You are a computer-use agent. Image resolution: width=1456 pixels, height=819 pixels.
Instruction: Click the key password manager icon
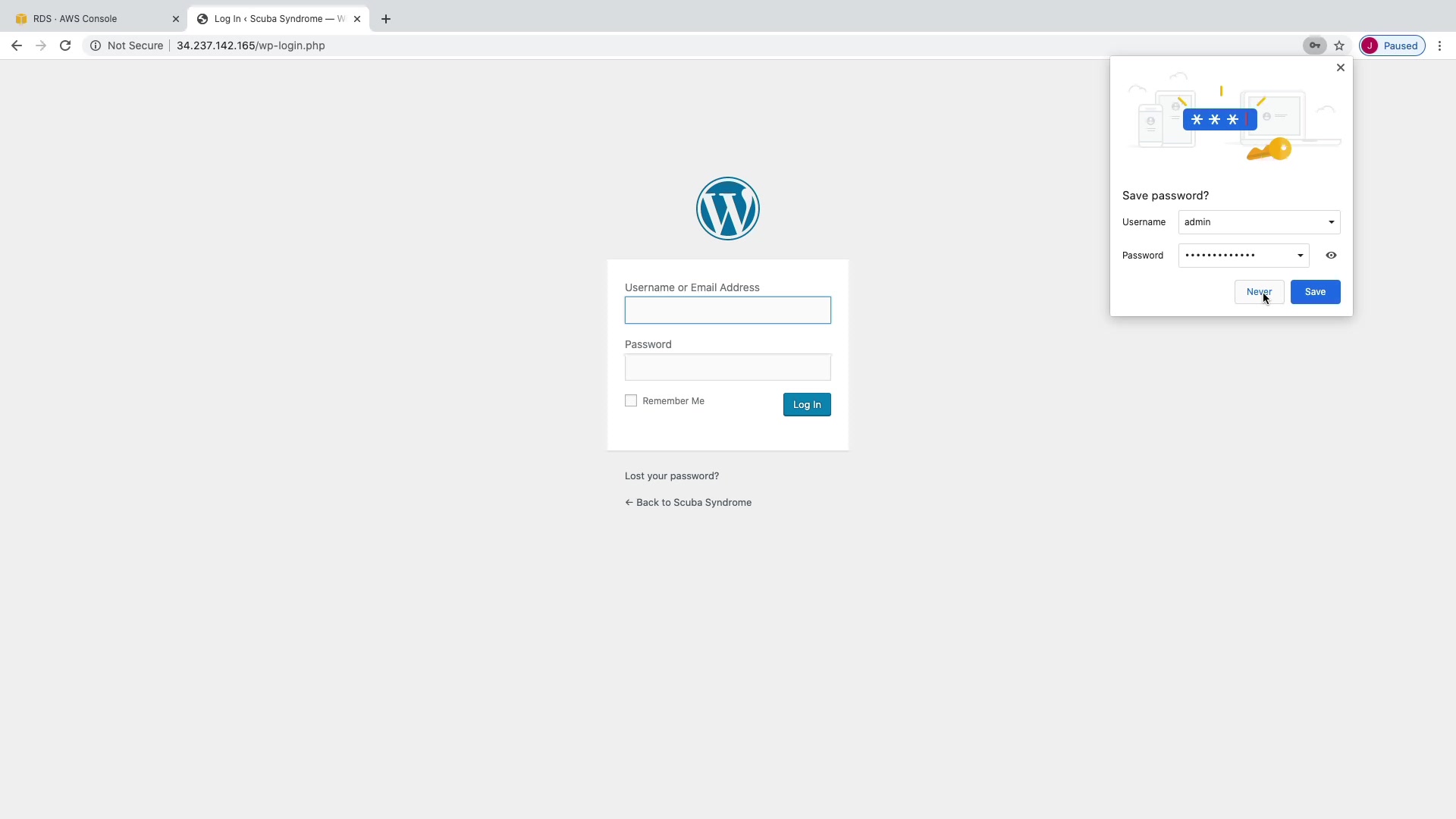(1314, 45)
